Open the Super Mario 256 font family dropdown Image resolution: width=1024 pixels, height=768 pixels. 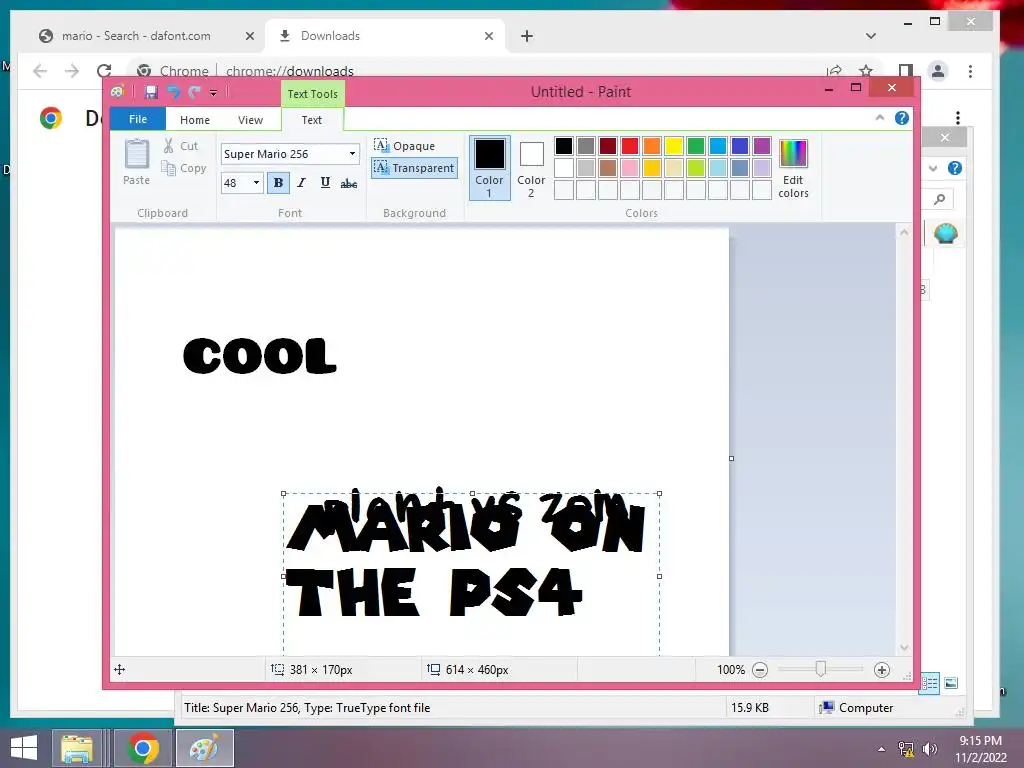tap(352, 153)
